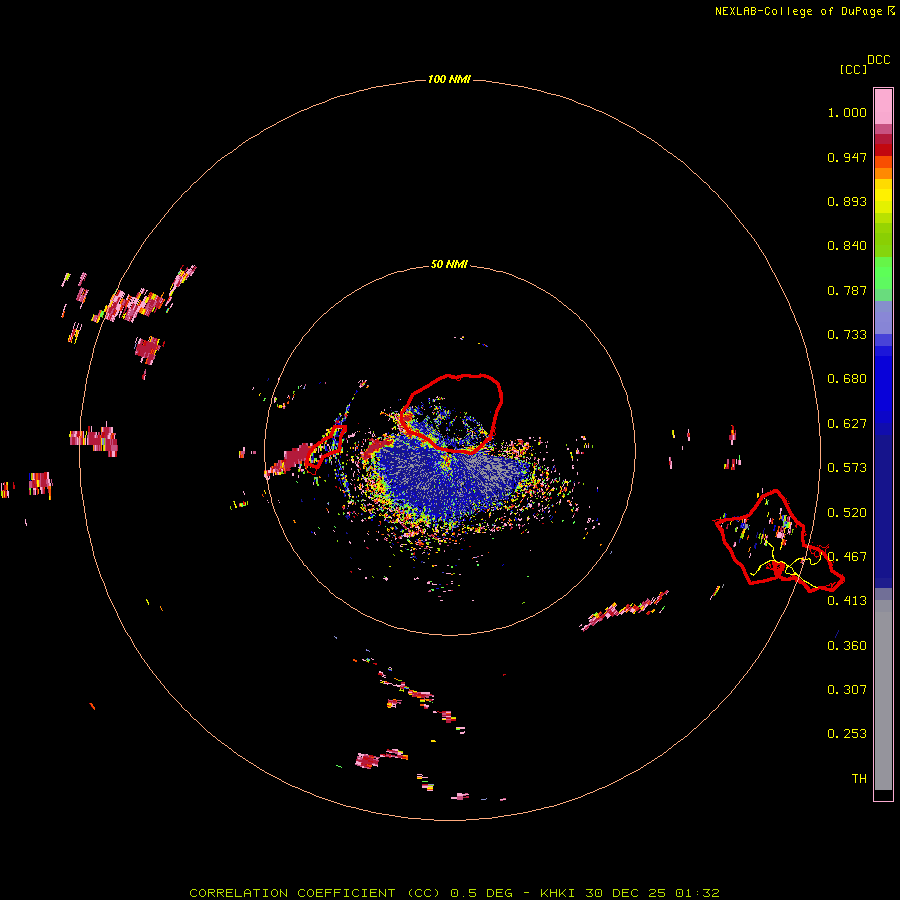Click the 0.627 scale value
Image resolution: width=900 pixels, height=900 pixels.
pyautogui.click(x=847, y=424)
